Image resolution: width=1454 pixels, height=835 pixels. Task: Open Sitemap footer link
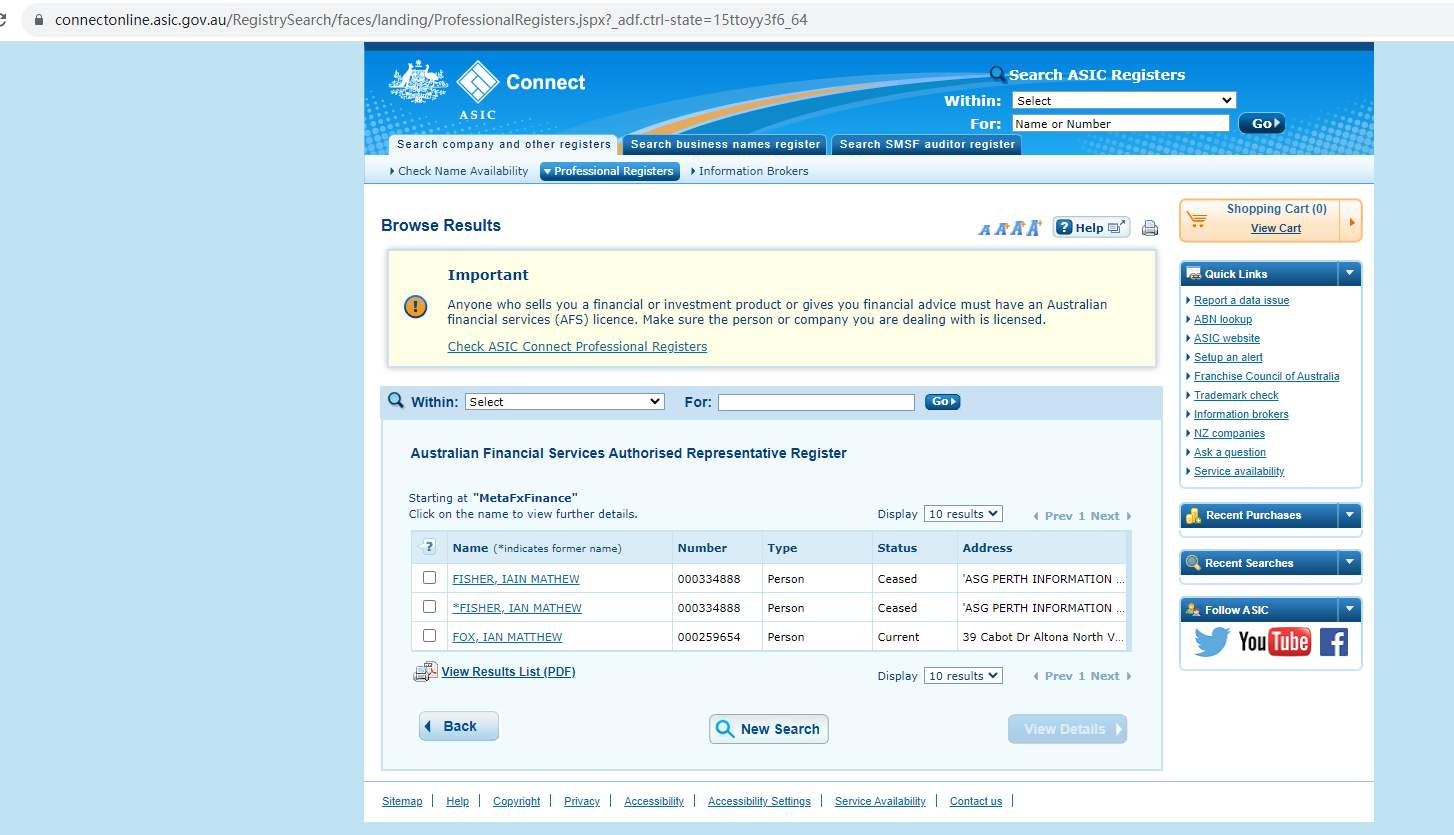click(x=402, y=801)
